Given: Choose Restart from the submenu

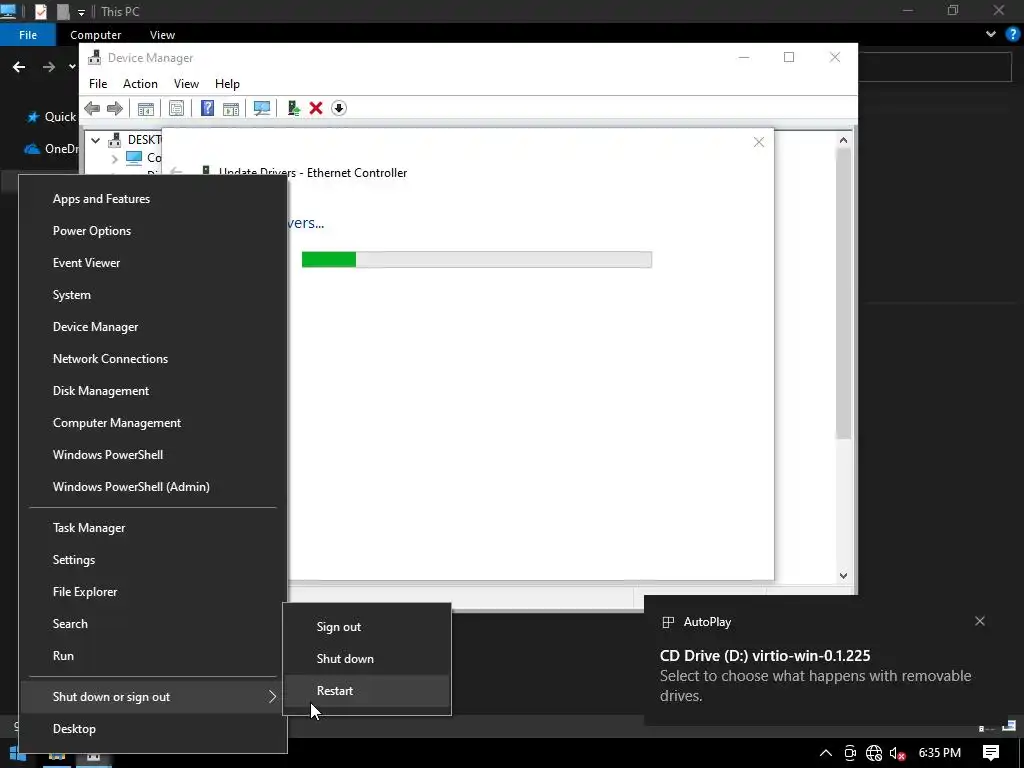Looking at the screenshot, I should pos(367,691).
